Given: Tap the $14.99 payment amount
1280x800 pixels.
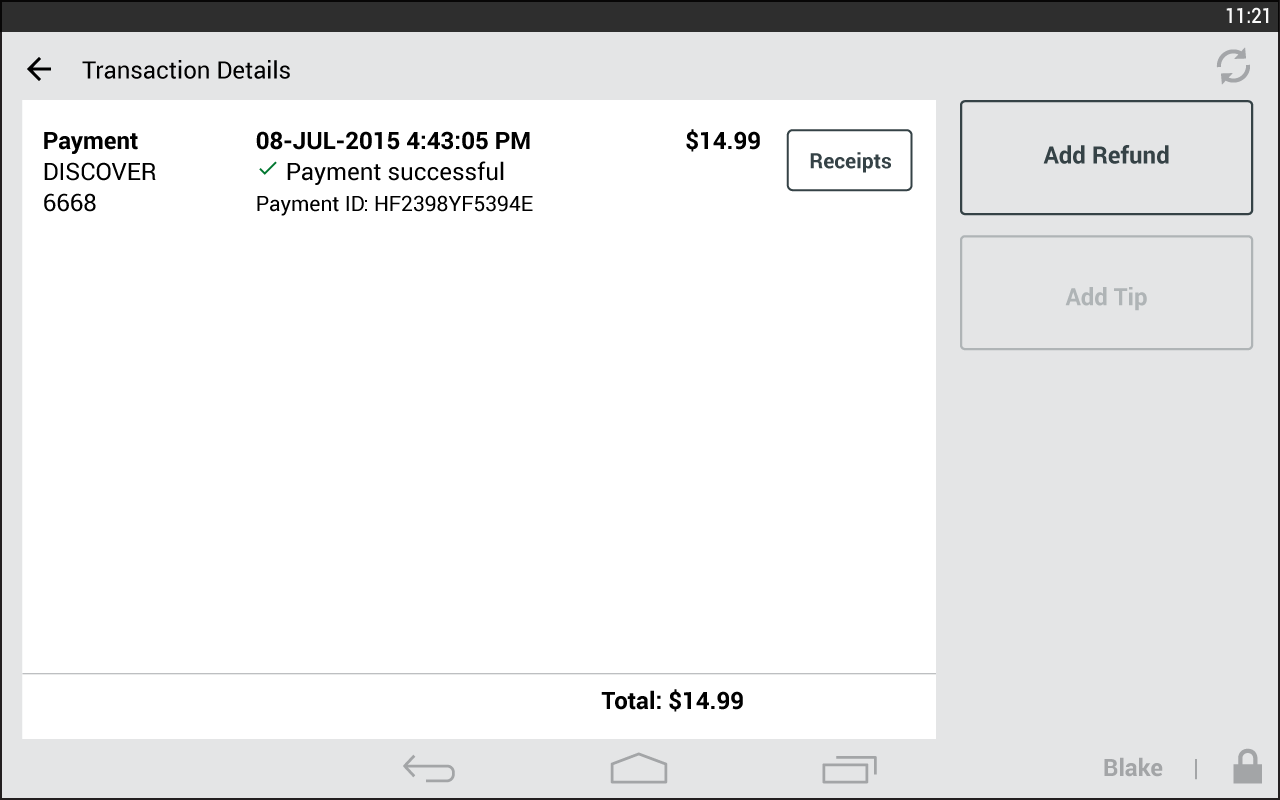Looking at the screenshot, I should coord(722,141).
